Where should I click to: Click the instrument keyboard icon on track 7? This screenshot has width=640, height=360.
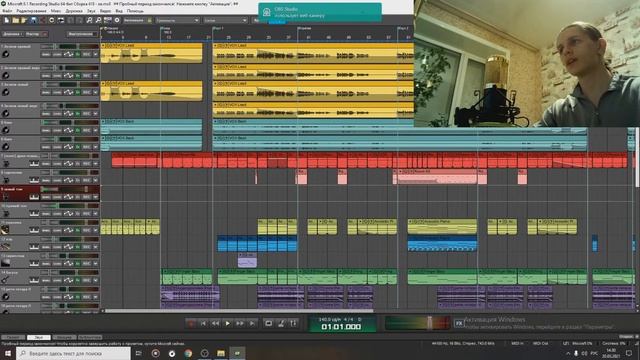pos(34,164)
